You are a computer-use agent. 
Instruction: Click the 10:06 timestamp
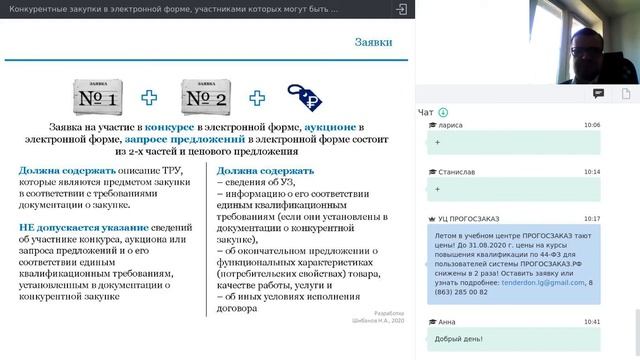click(x=592, y=125)
